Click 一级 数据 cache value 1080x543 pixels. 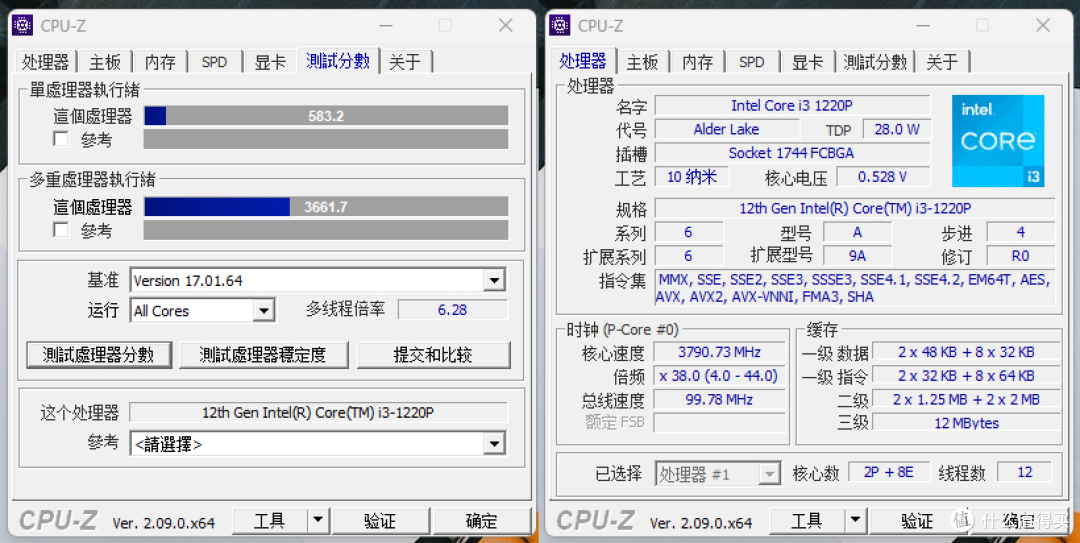966,352
